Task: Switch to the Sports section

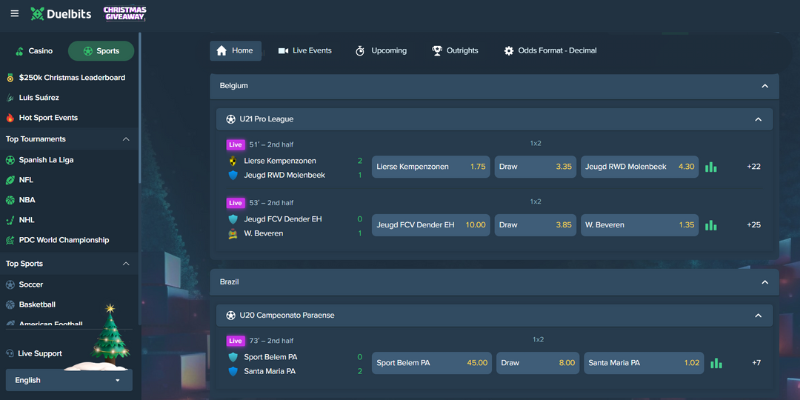Action: click(101, 51)
